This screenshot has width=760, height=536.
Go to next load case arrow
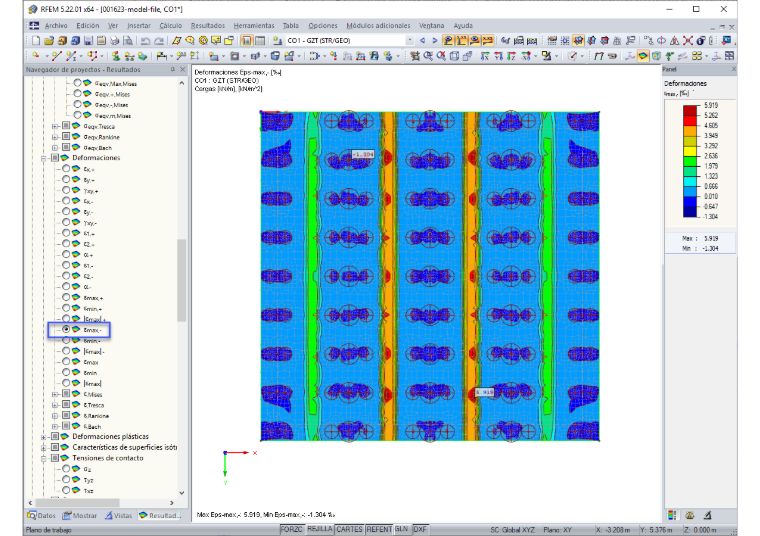coord(435,41)
